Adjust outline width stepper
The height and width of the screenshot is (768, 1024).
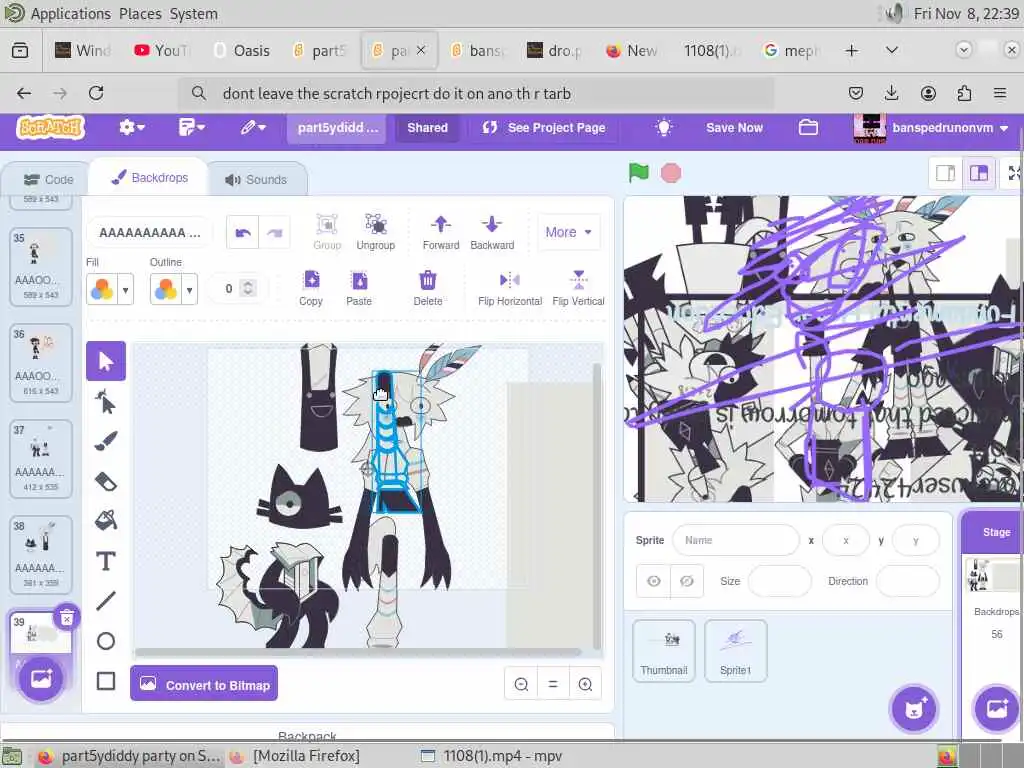248,288
